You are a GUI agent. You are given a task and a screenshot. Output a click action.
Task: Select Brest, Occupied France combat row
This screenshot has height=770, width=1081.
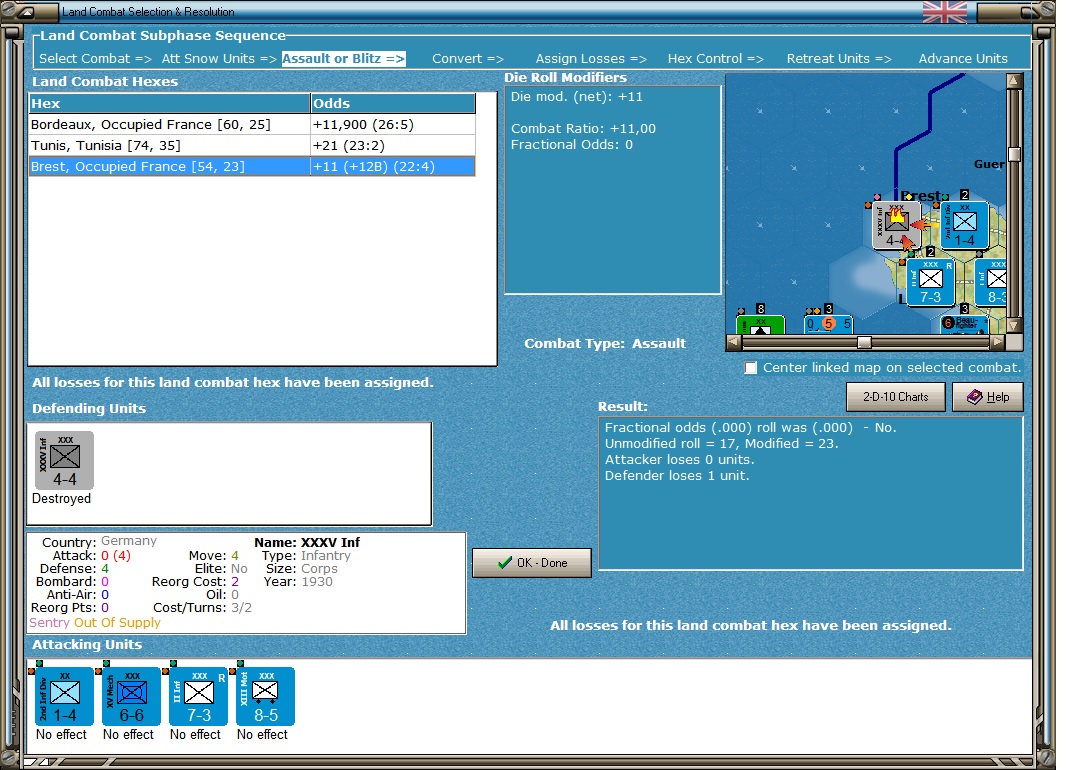click(x=252, y=166)
